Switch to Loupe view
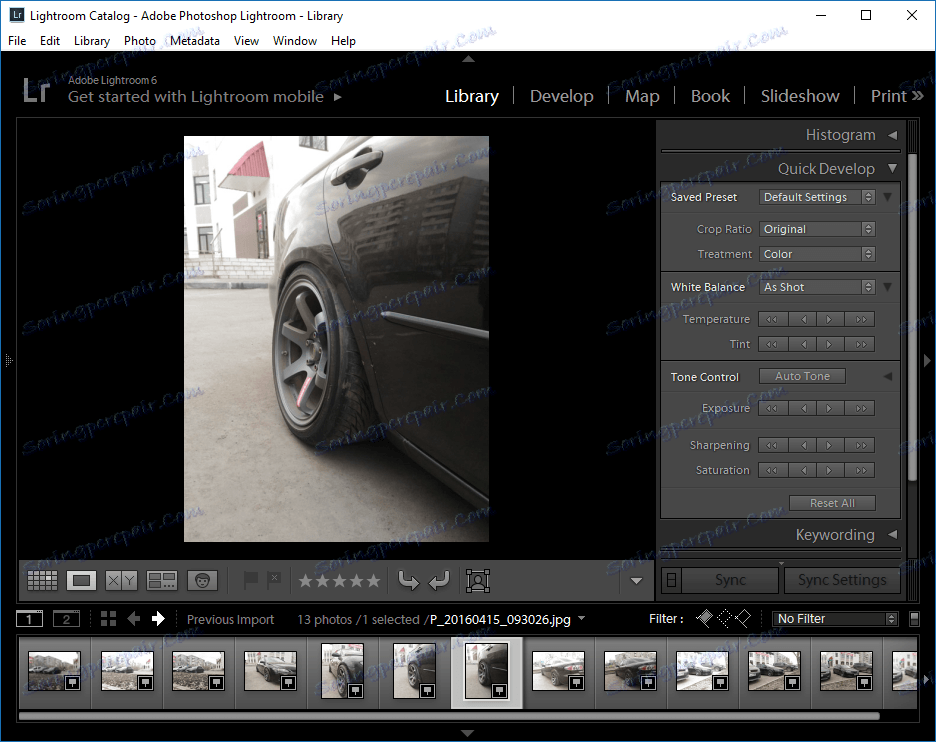The width and height of the screenshot is (936, 742). point(81,580)
